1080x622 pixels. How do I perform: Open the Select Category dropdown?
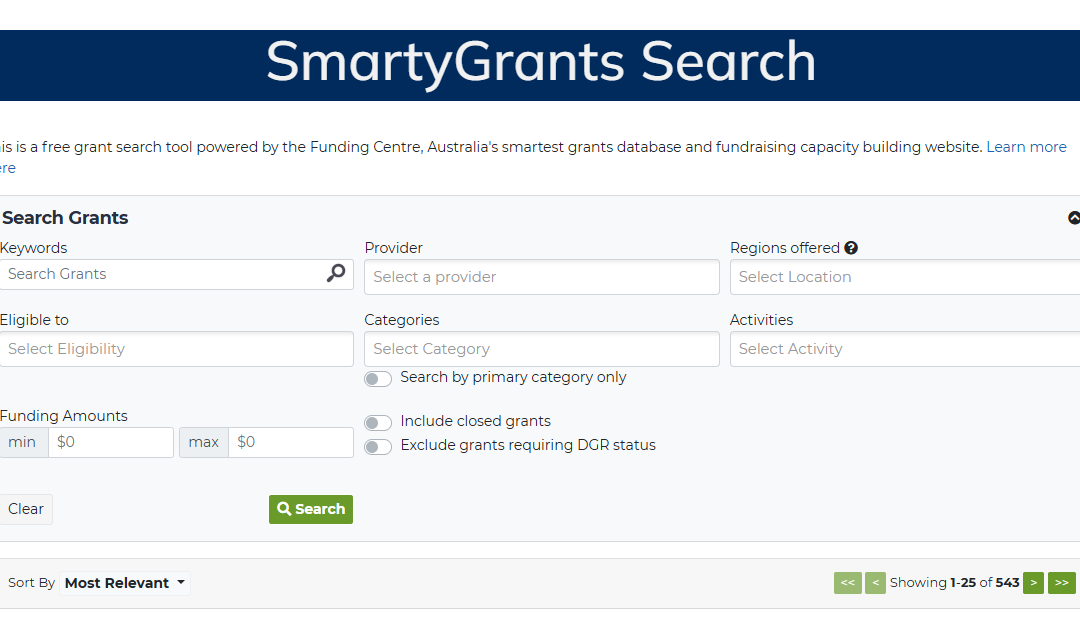click(x=541, y=349)
